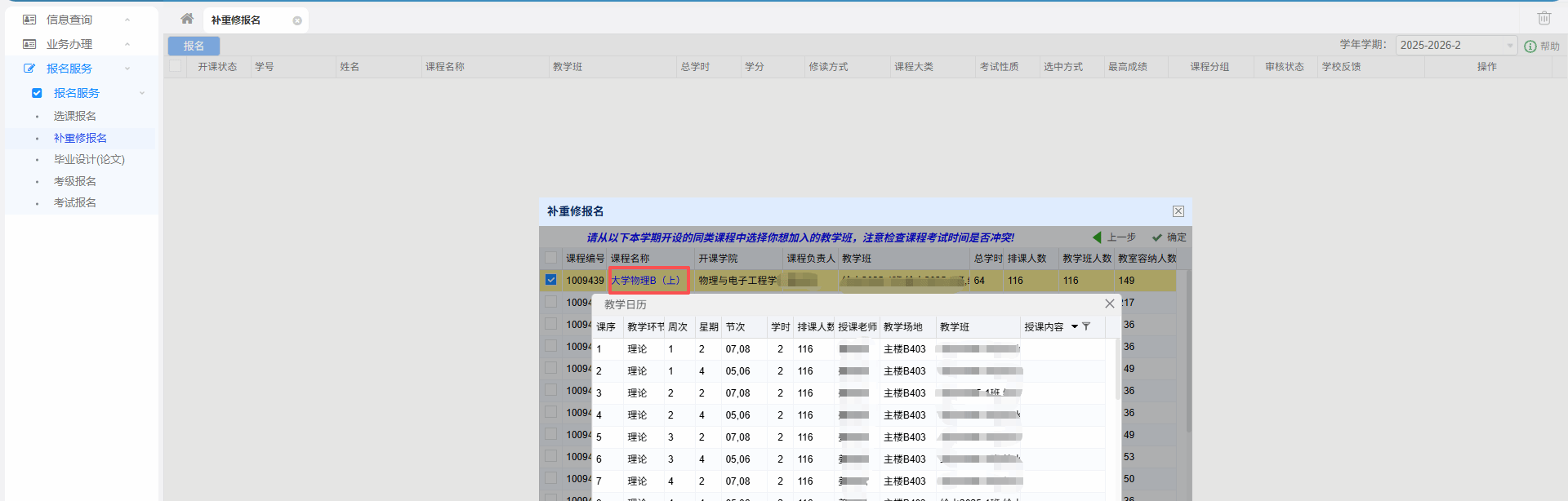This screenshot has width=1568, height=501.
Task: Open the 学年学期 dropdown
Action: point(1456,46)
